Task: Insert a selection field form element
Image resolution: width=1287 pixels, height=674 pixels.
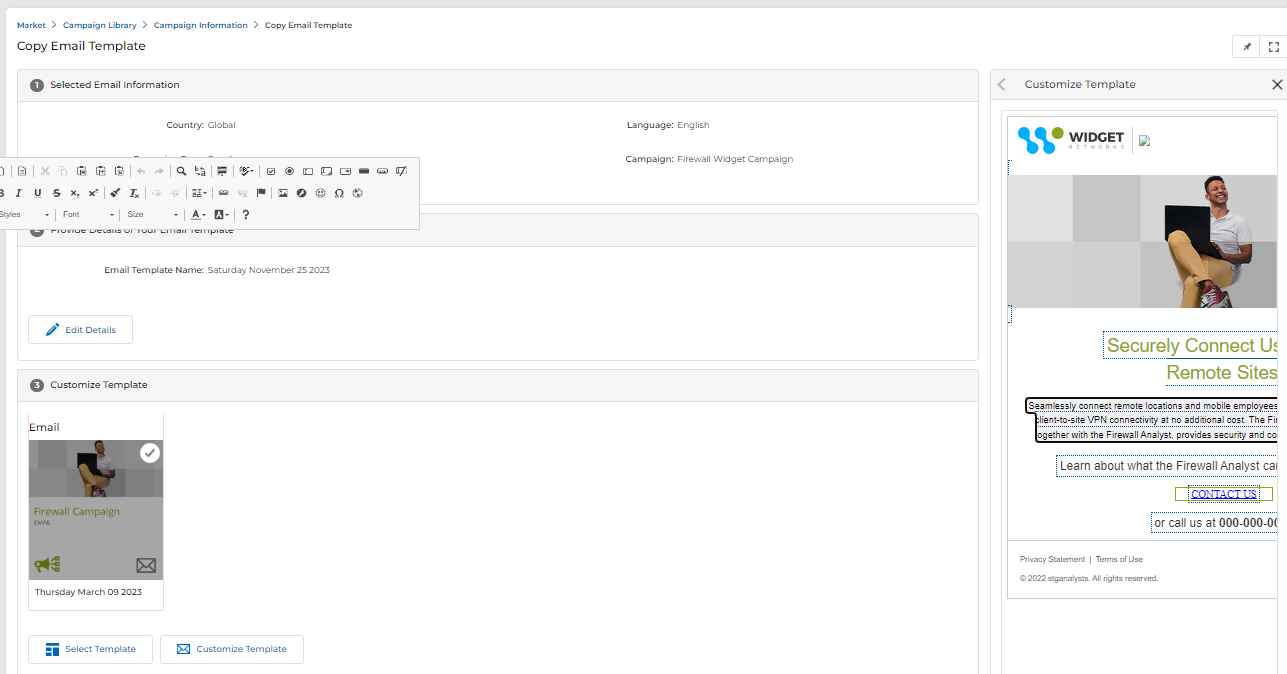Action: [x=345, y=171]
